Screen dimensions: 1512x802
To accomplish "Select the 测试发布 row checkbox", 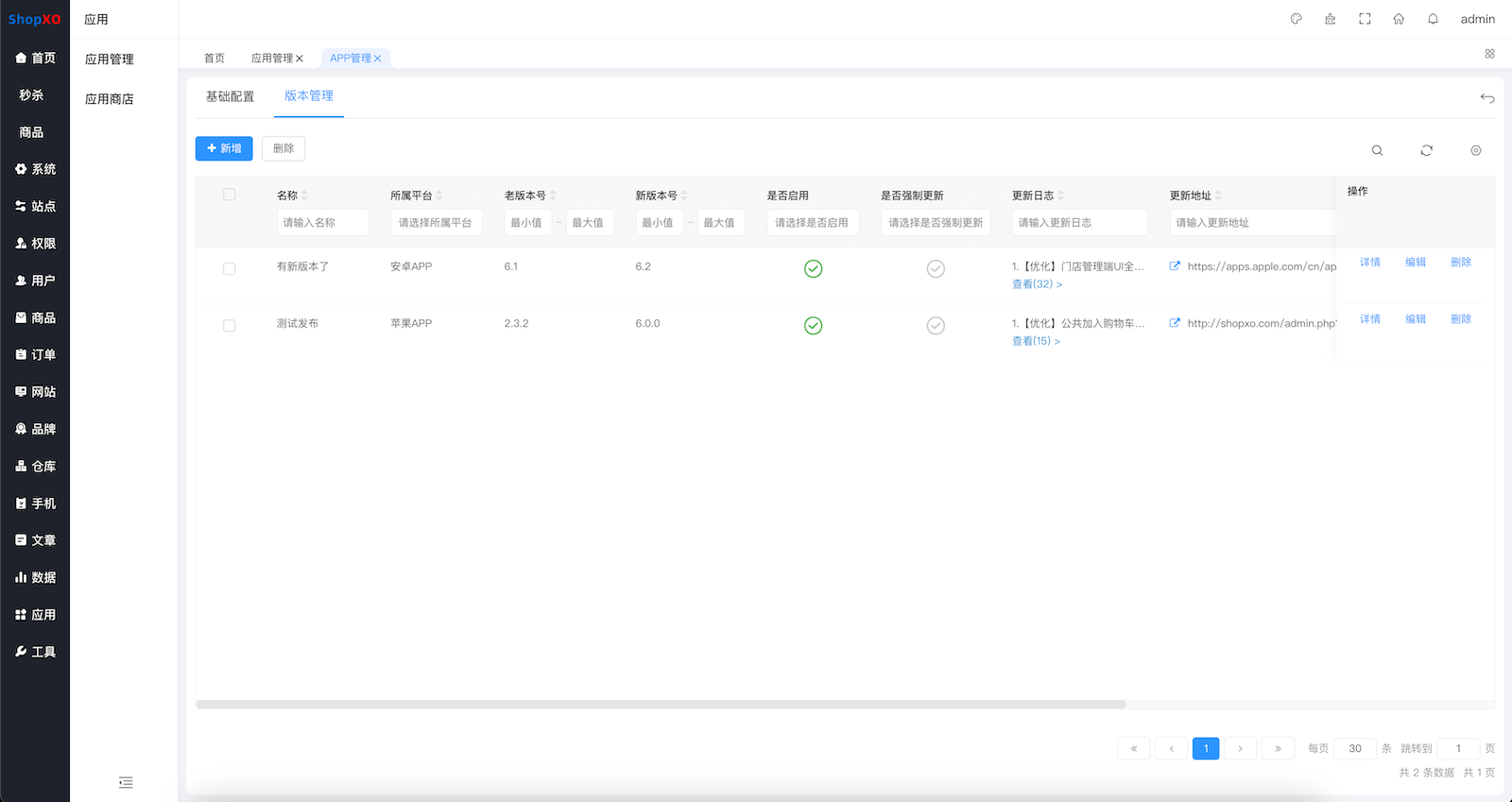I will (x=229, y=325).
